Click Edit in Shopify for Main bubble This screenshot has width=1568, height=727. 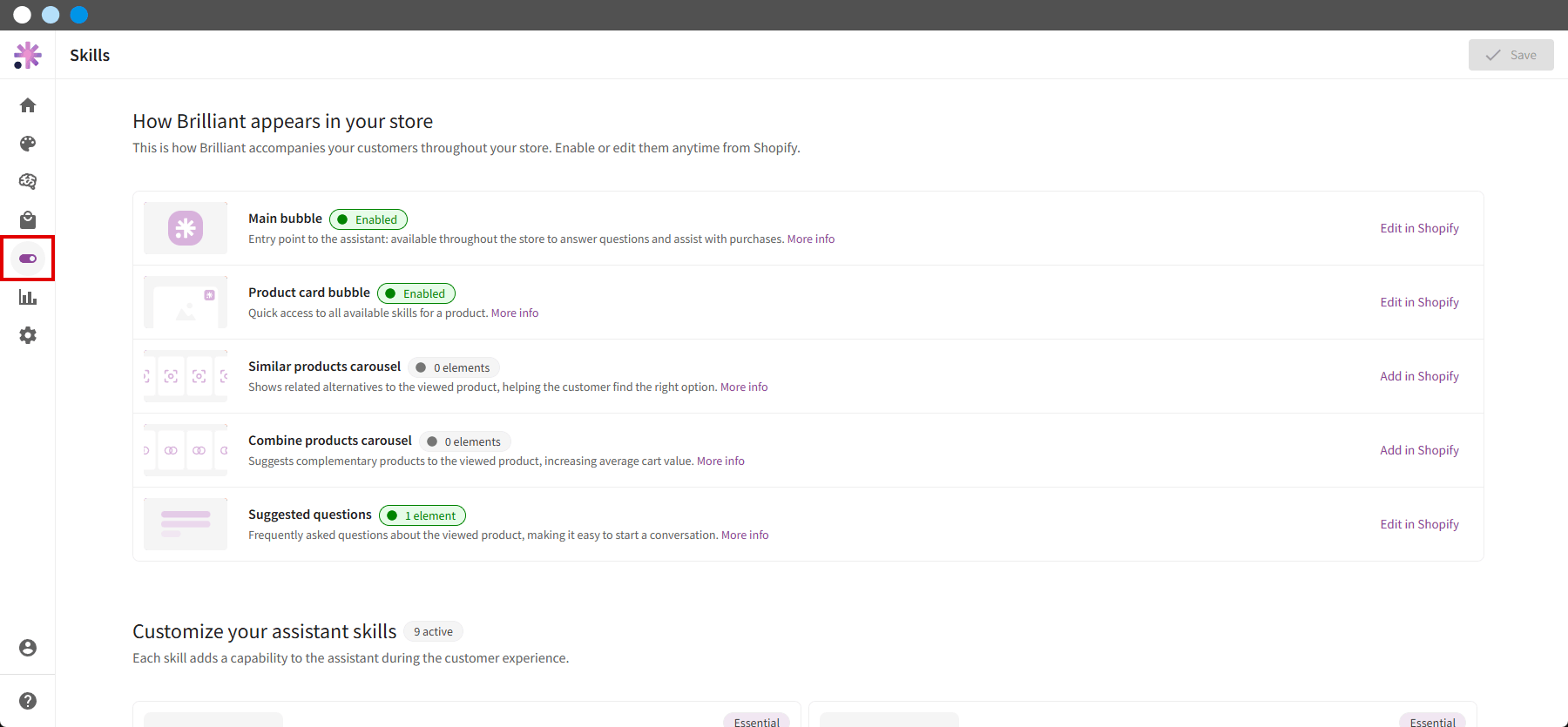[1419, 228]
